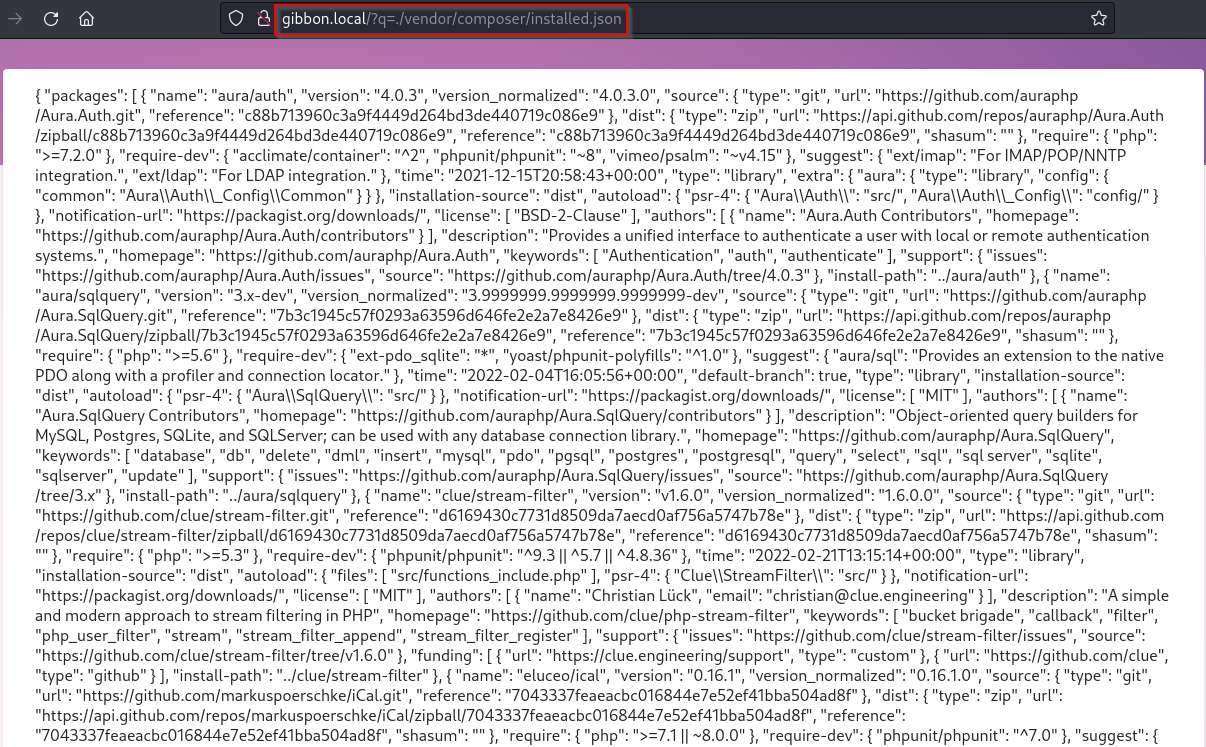Focus the gibbon.local address bar field
This screenshot has width=1206, height=747.
665,18
